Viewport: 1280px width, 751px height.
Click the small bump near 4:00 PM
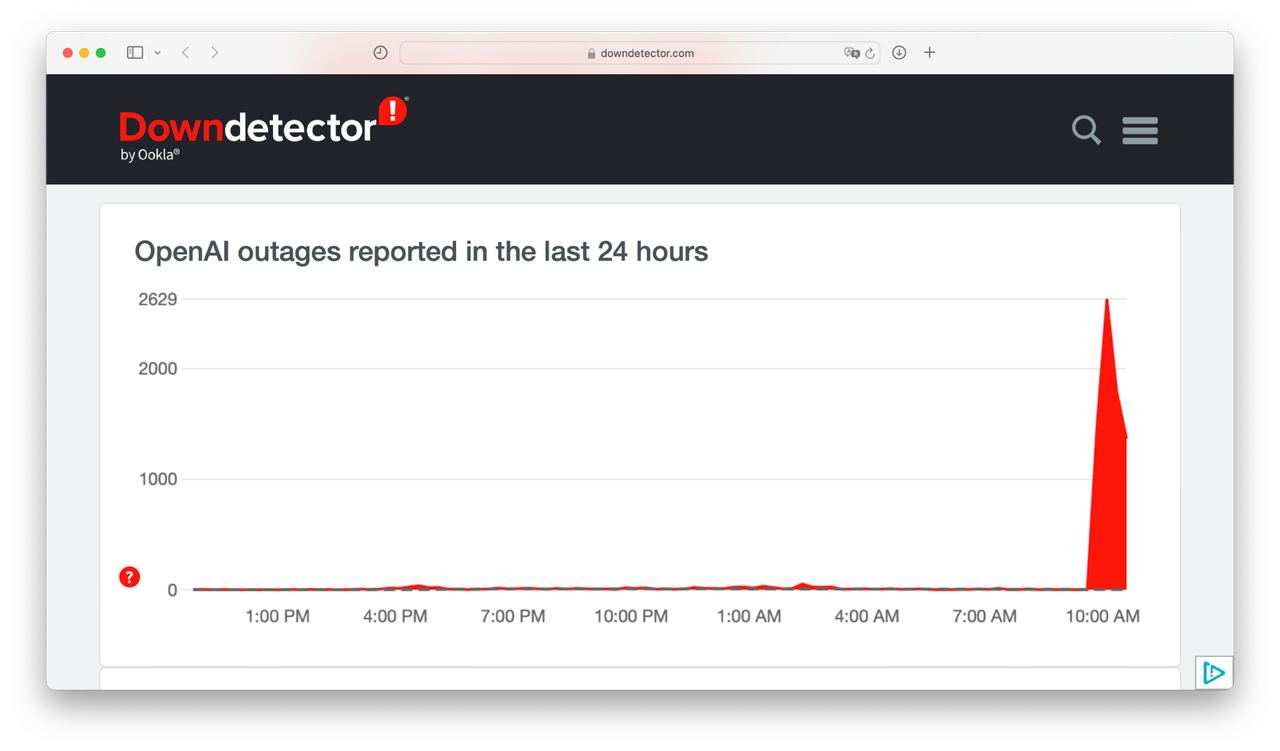[420, 586]
